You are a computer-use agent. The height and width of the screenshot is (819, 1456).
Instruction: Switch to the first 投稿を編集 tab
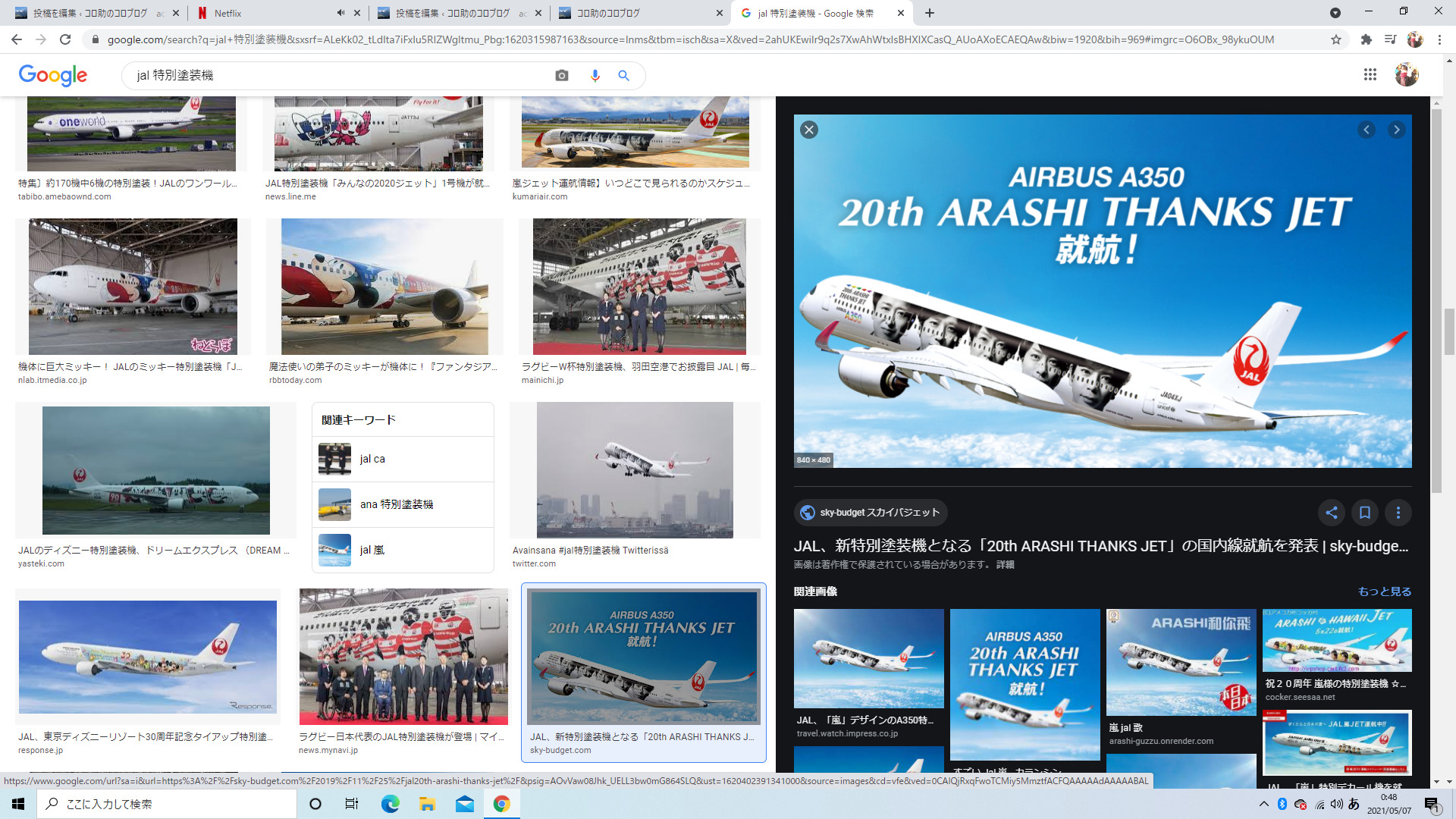[x=97, y=13]
